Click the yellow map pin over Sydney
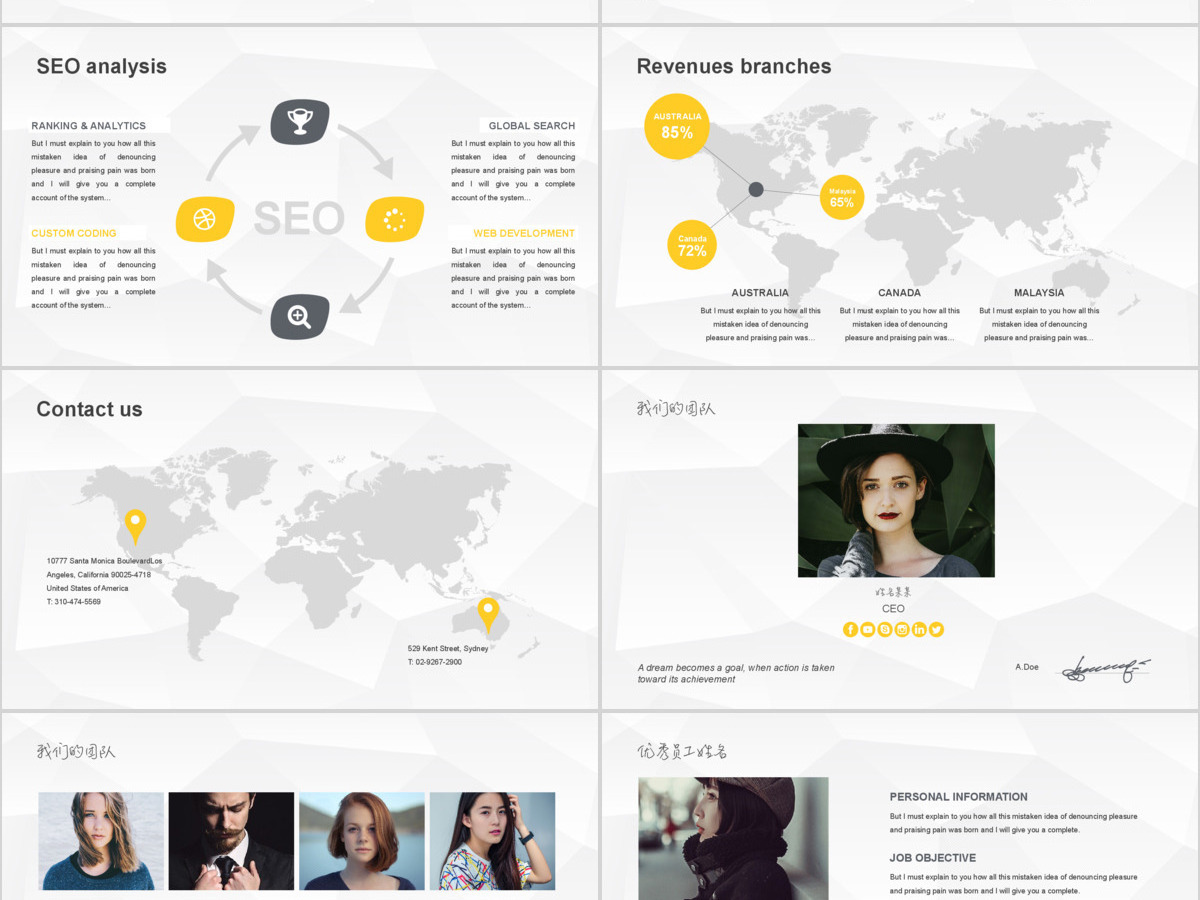 [x=488, y=615]
